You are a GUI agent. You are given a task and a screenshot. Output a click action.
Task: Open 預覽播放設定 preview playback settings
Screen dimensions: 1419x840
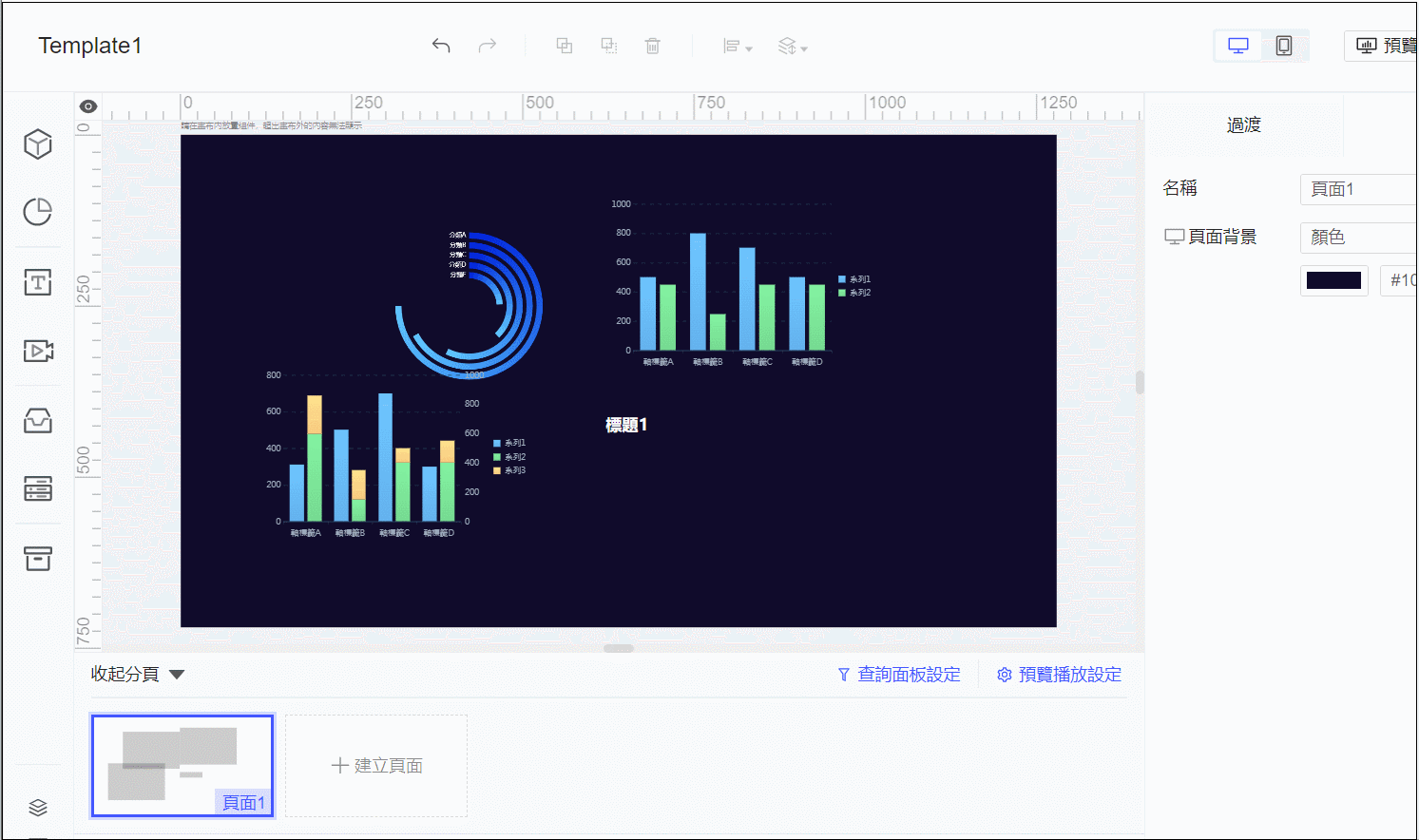click(1059, 675)
